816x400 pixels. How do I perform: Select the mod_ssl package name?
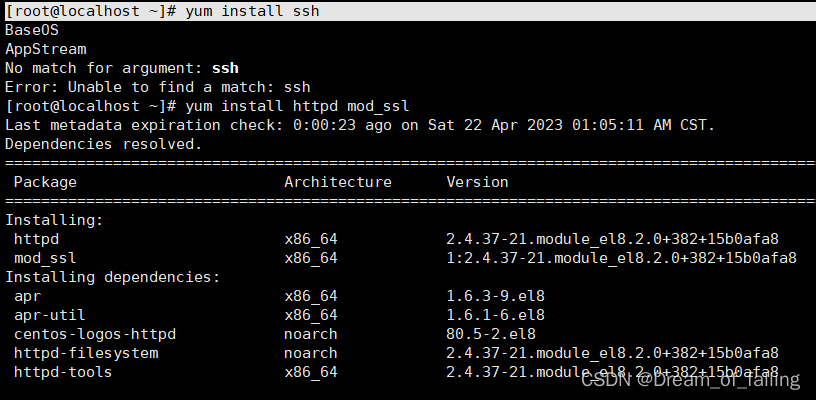click(45, 258)
